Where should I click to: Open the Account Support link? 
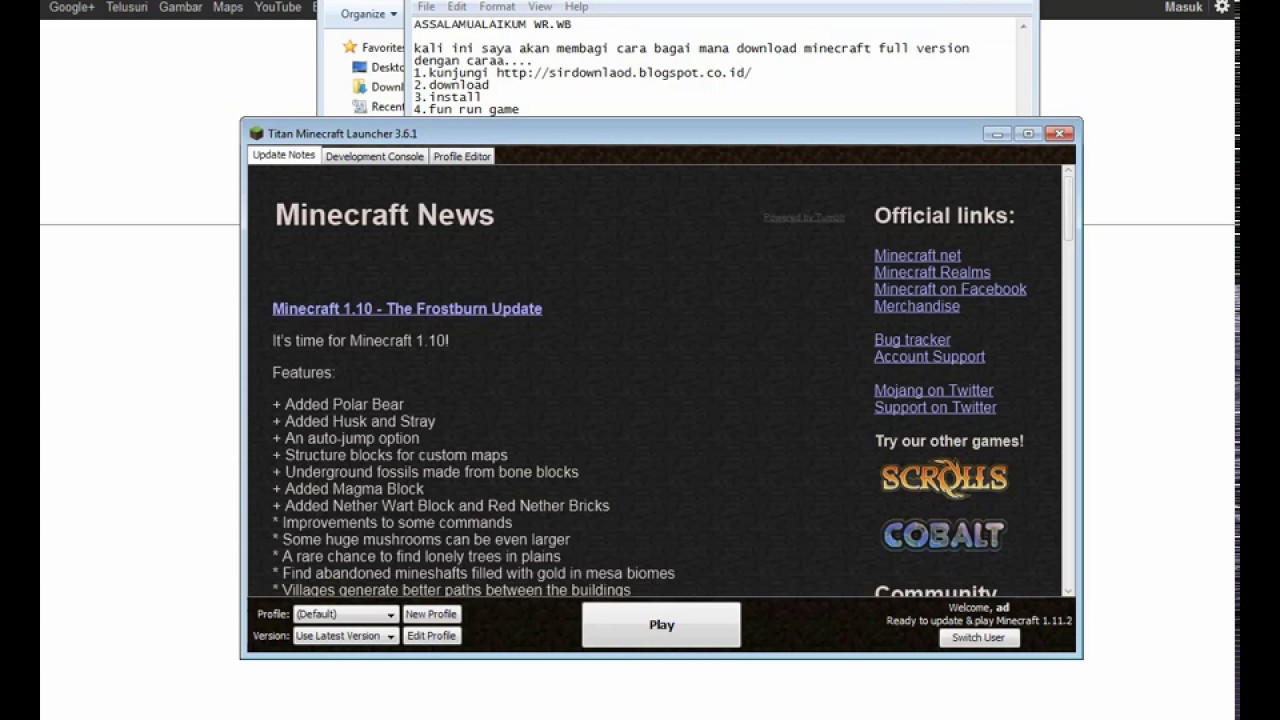click(x=929, y=357)
